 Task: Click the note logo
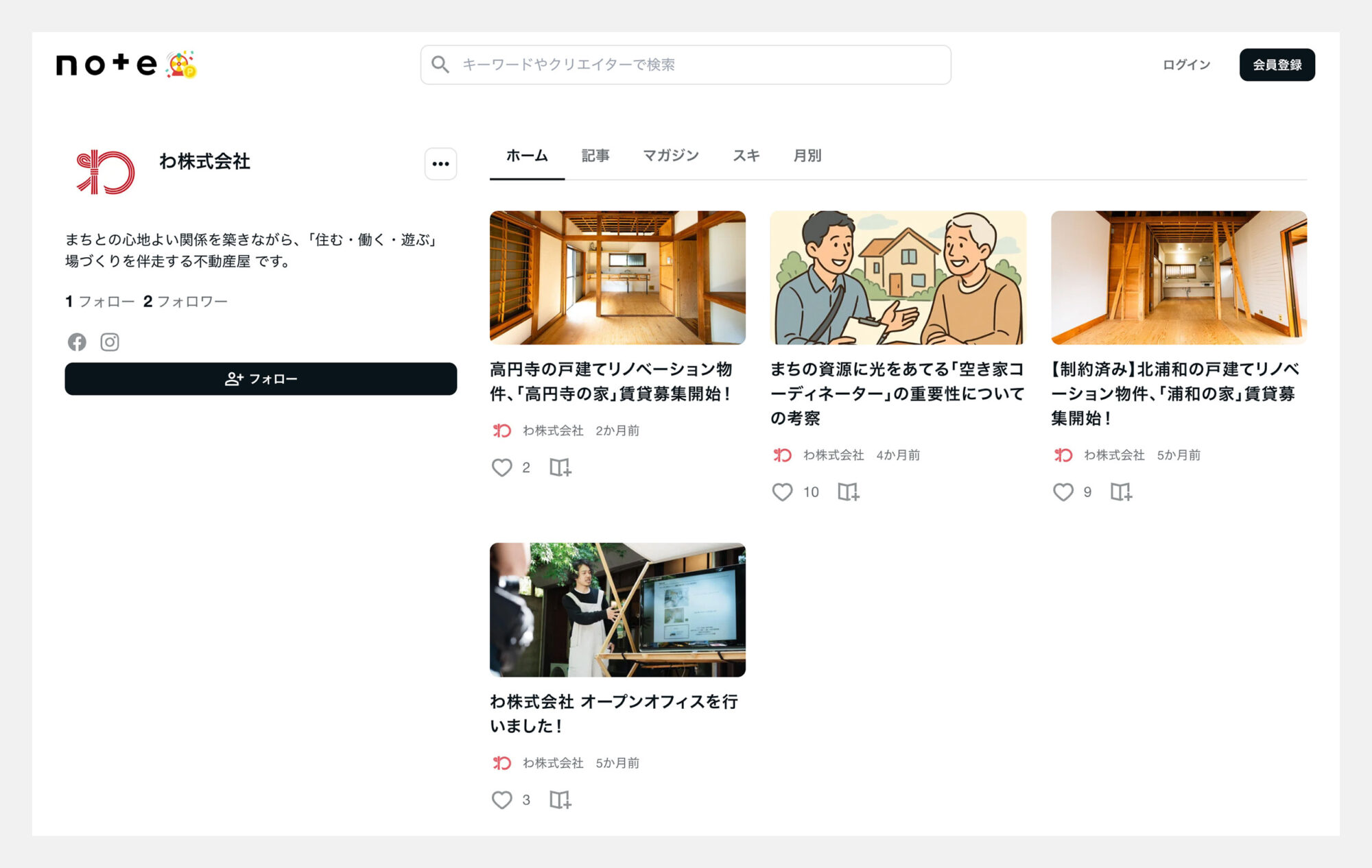tap(106, 64)
